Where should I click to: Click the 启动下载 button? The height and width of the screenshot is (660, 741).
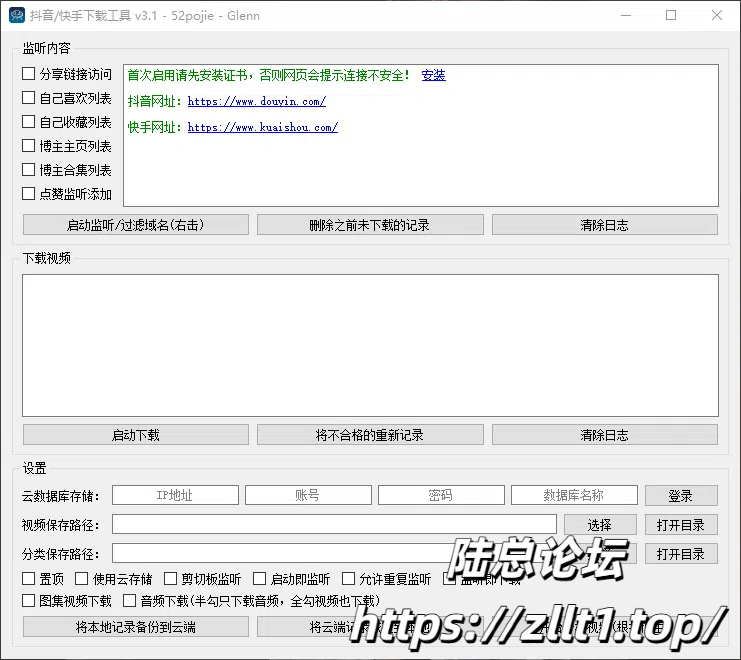tap(136, 435)
